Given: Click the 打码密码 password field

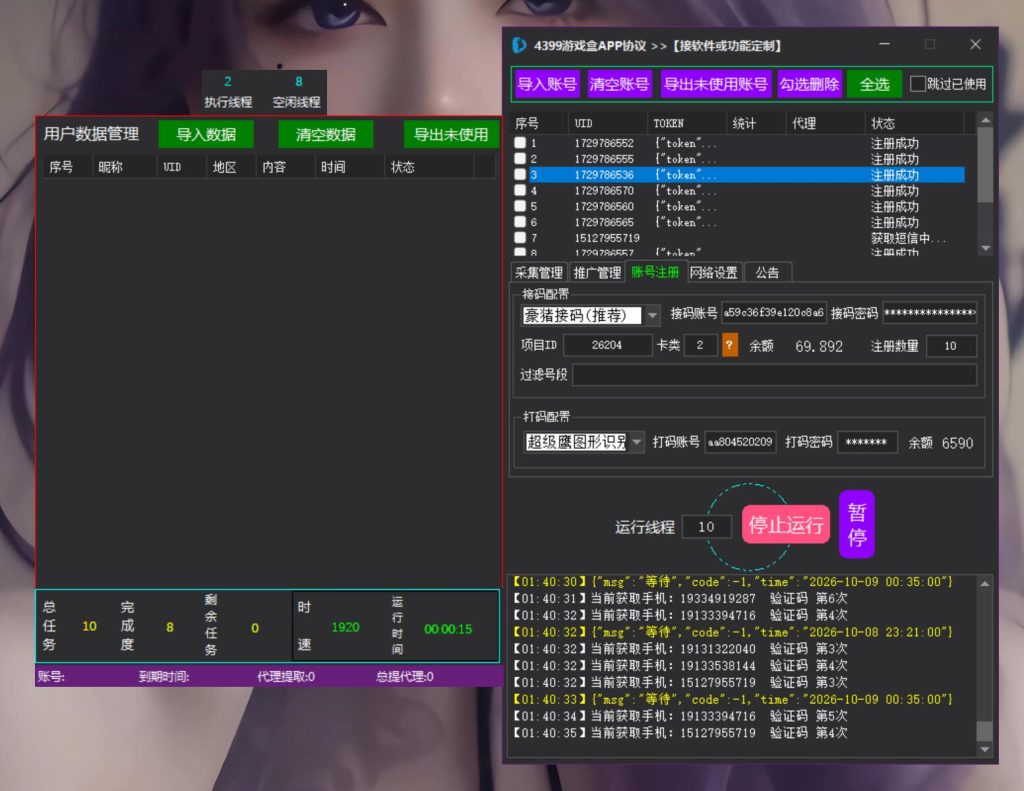Looking at the screenshot, I should (867, 442).
